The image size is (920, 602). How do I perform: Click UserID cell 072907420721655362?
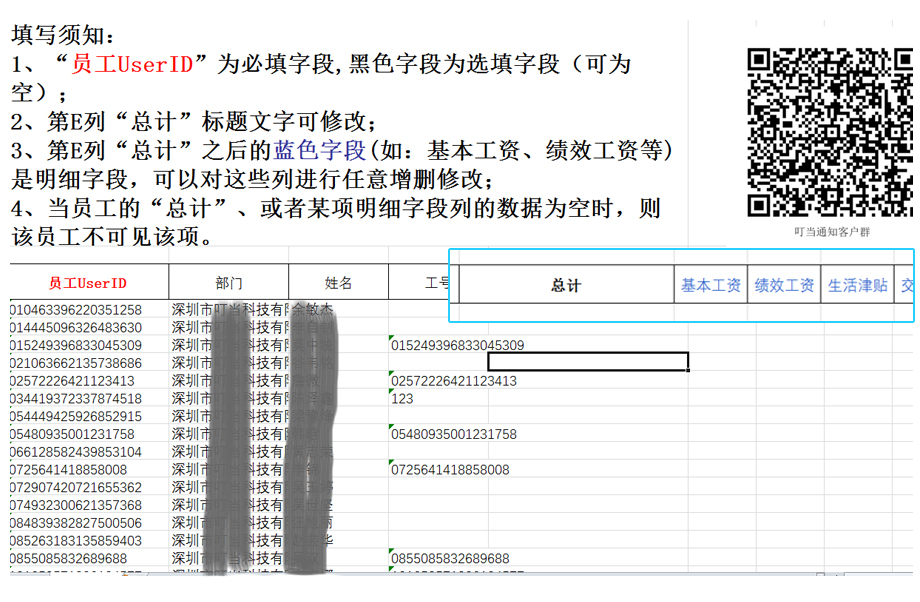76,487
